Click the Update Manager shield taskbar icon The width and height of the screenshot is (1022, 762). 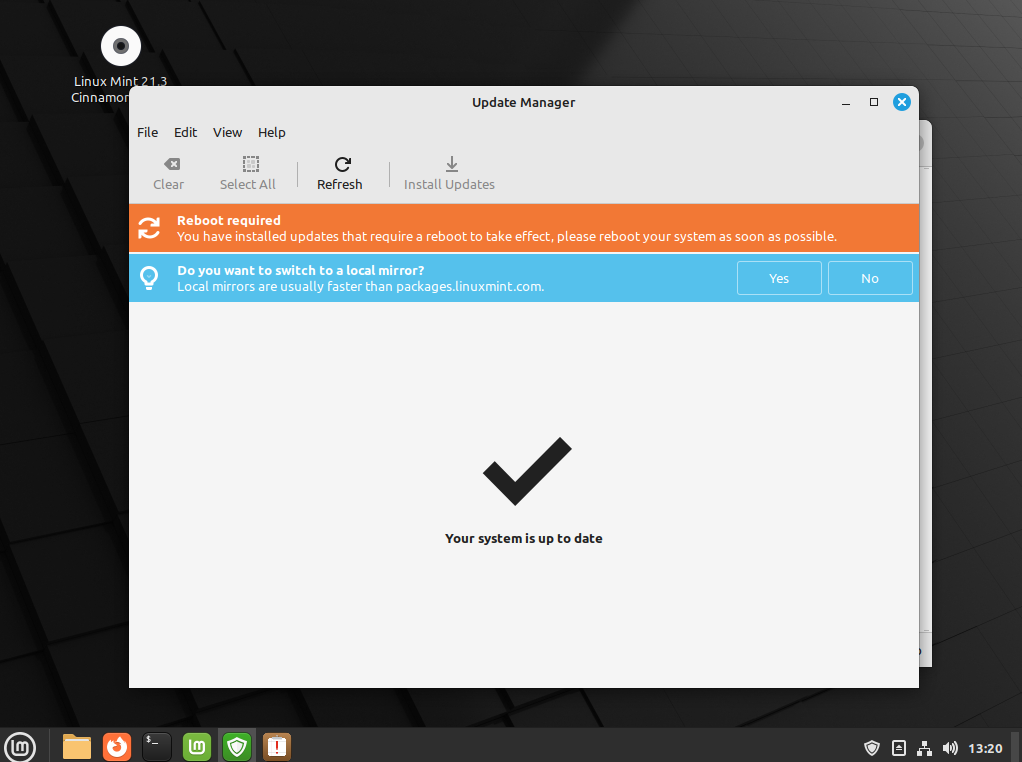coord(237,747)
